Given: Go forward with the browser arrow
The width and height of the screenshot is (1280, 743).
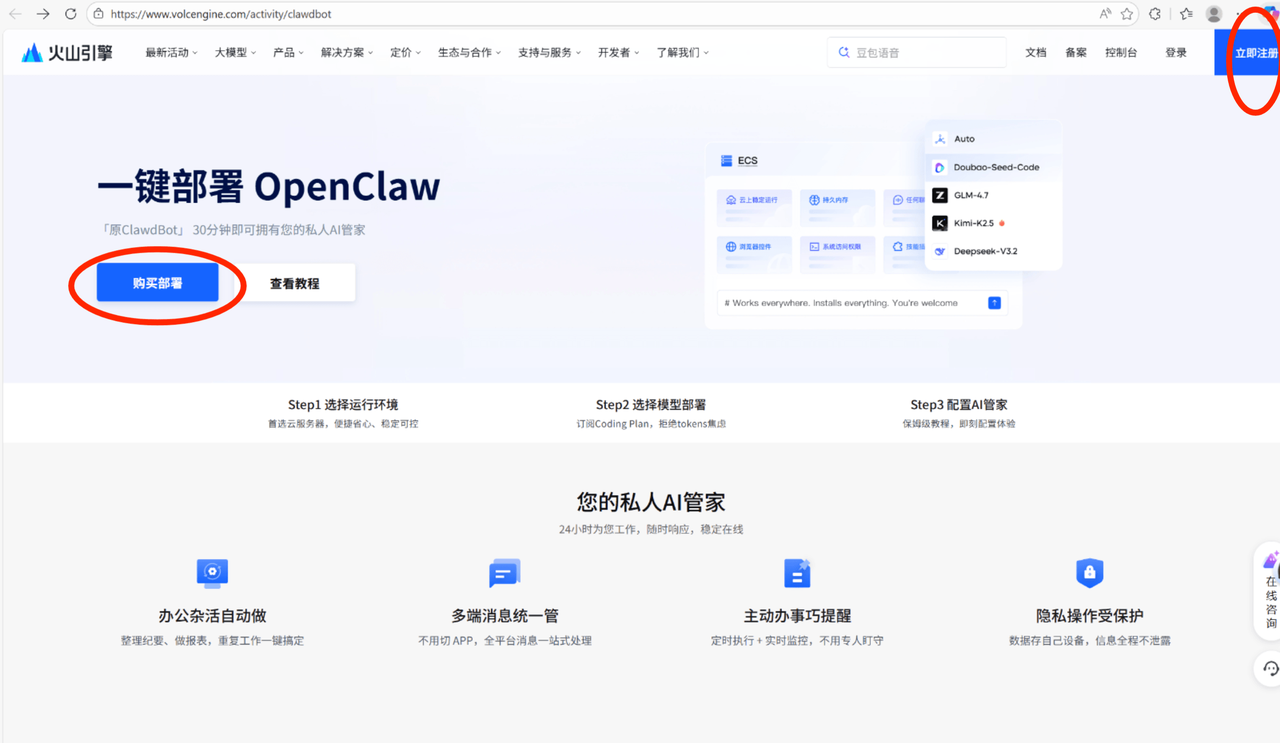Looking at the screenshot, I should [x=43, y=14].
